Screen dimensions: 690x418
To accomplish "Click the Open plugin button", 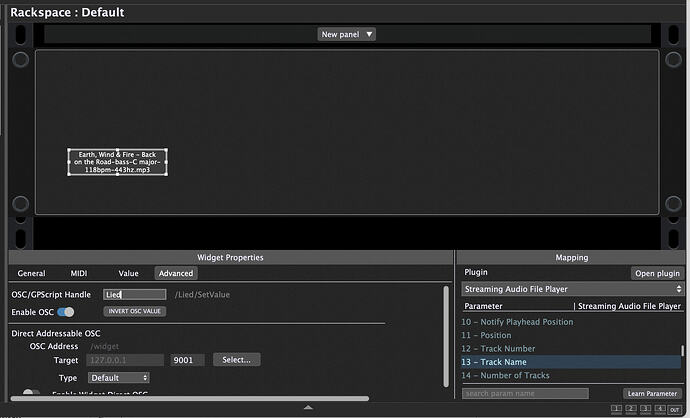I will (x=657, y=273).
